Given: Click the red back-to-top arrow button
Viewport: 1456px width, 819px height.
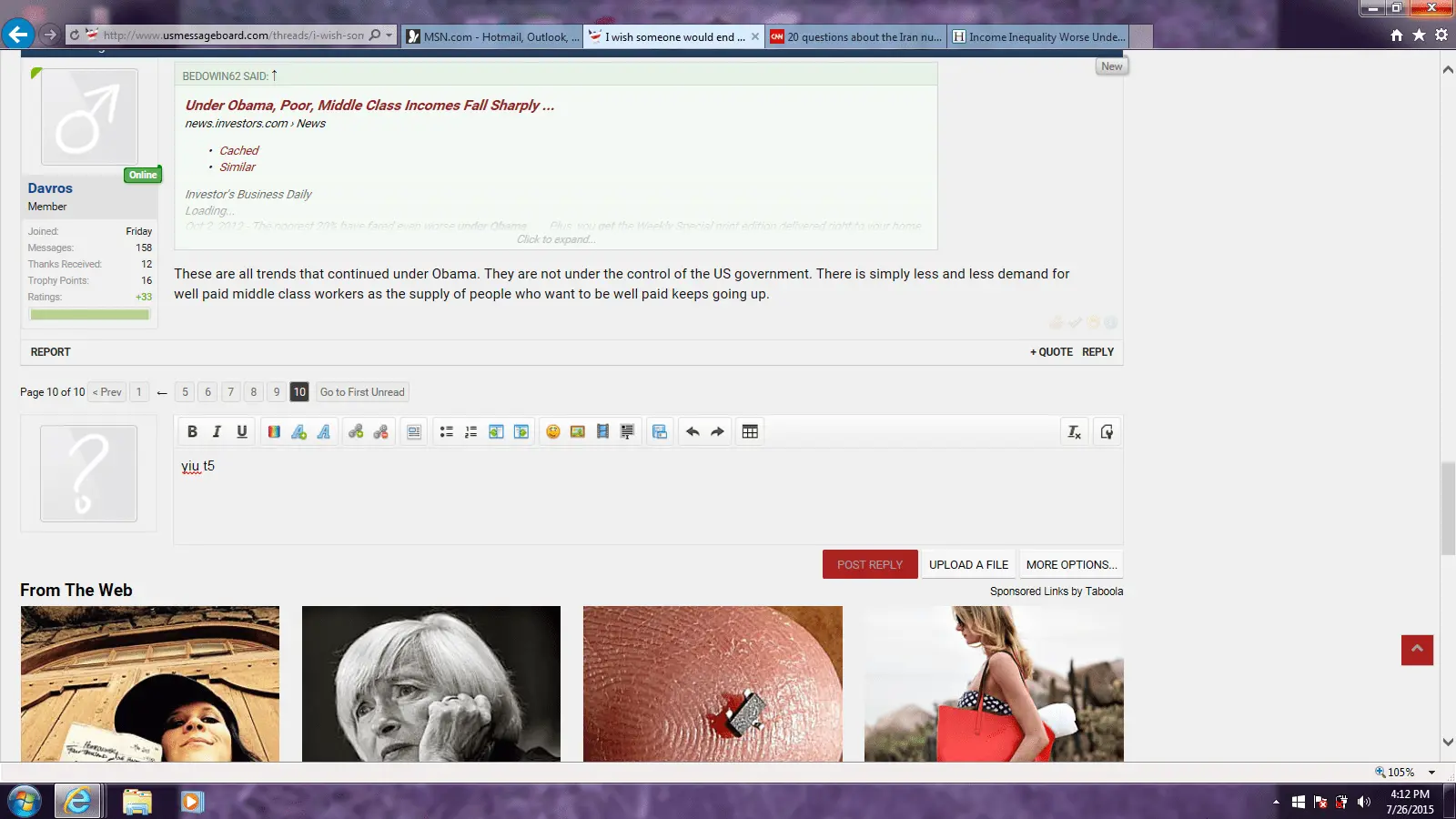Looking at the screenshot, I should coord(1417,650).
